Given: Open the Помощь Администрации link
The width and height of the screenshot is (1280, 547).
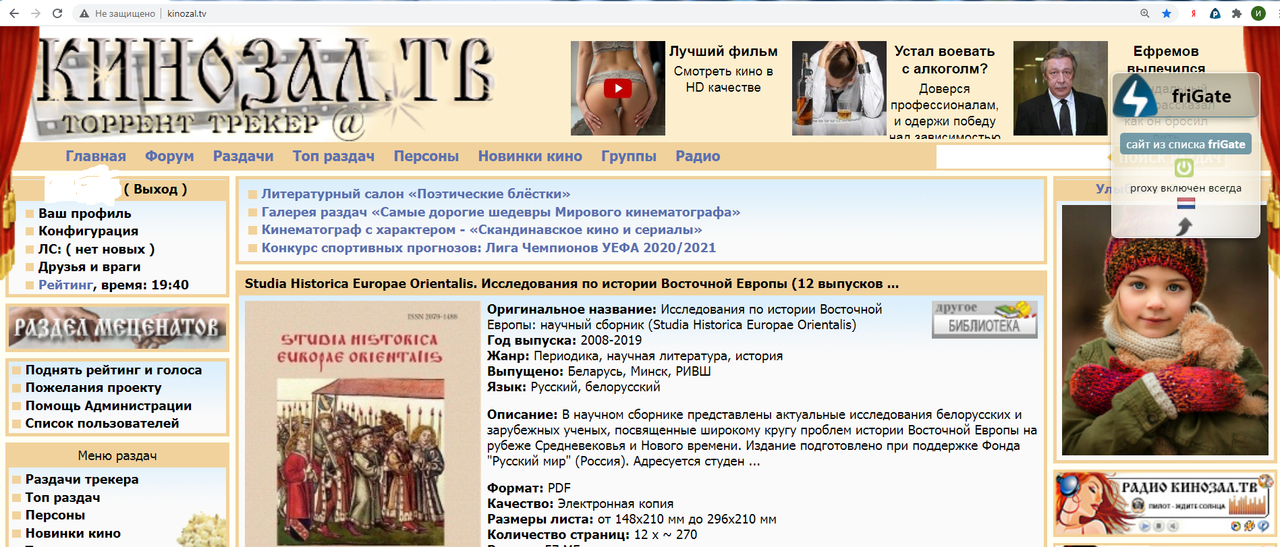Looking at the screenshot, I should (x=109, y=406).
